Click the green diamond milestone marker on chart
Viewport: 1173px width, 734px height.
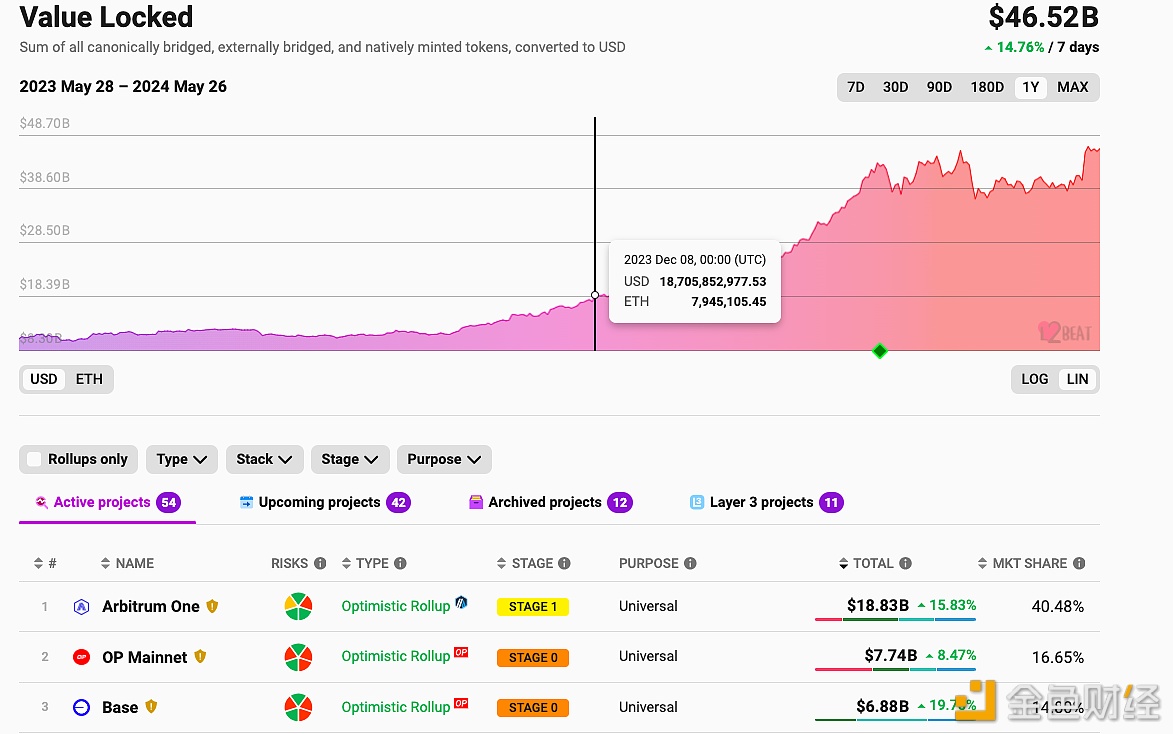(x=880, y=351)
